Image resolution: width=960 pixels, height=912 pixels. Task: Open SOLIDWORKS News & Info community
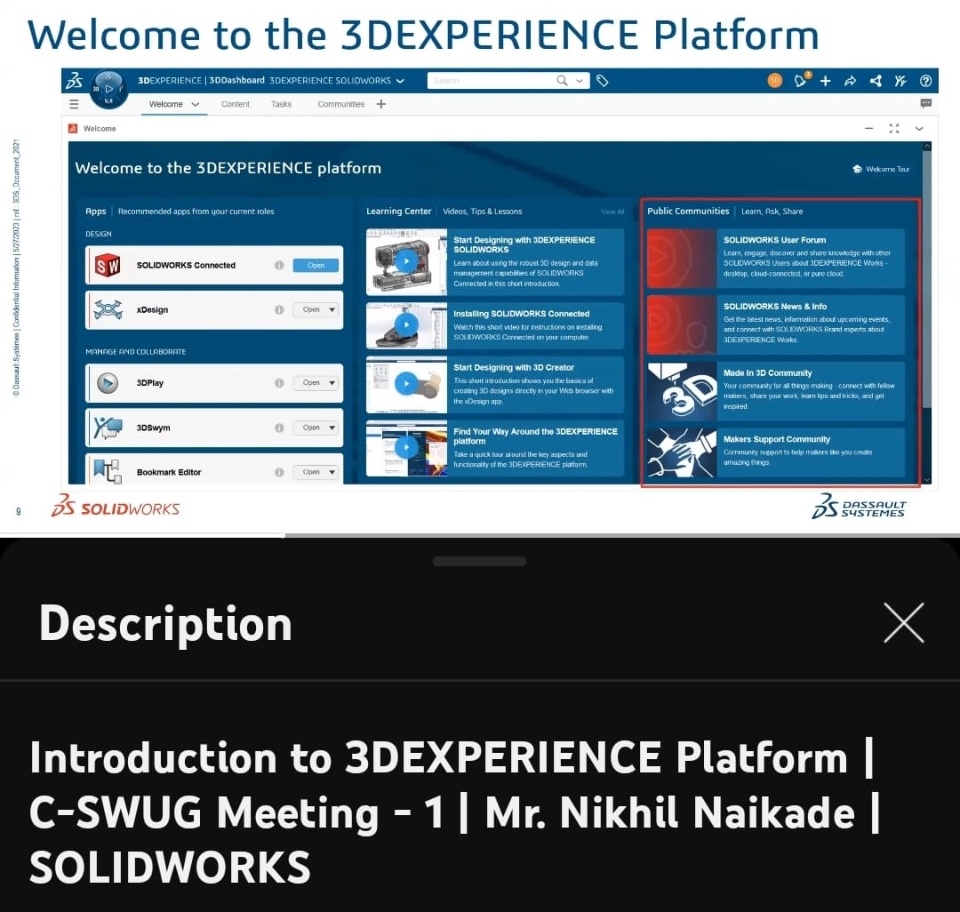click(x=776, y=324)
